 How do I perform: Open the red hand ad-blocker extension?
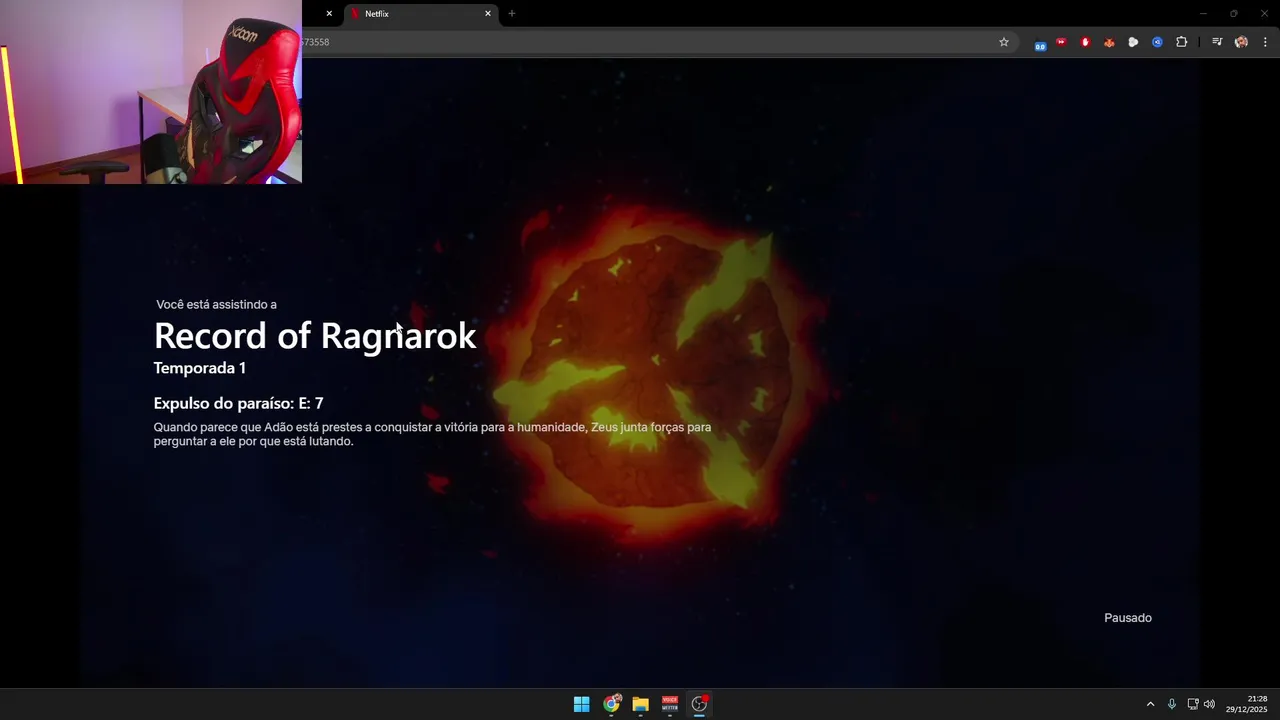(x=1085, y=42)
